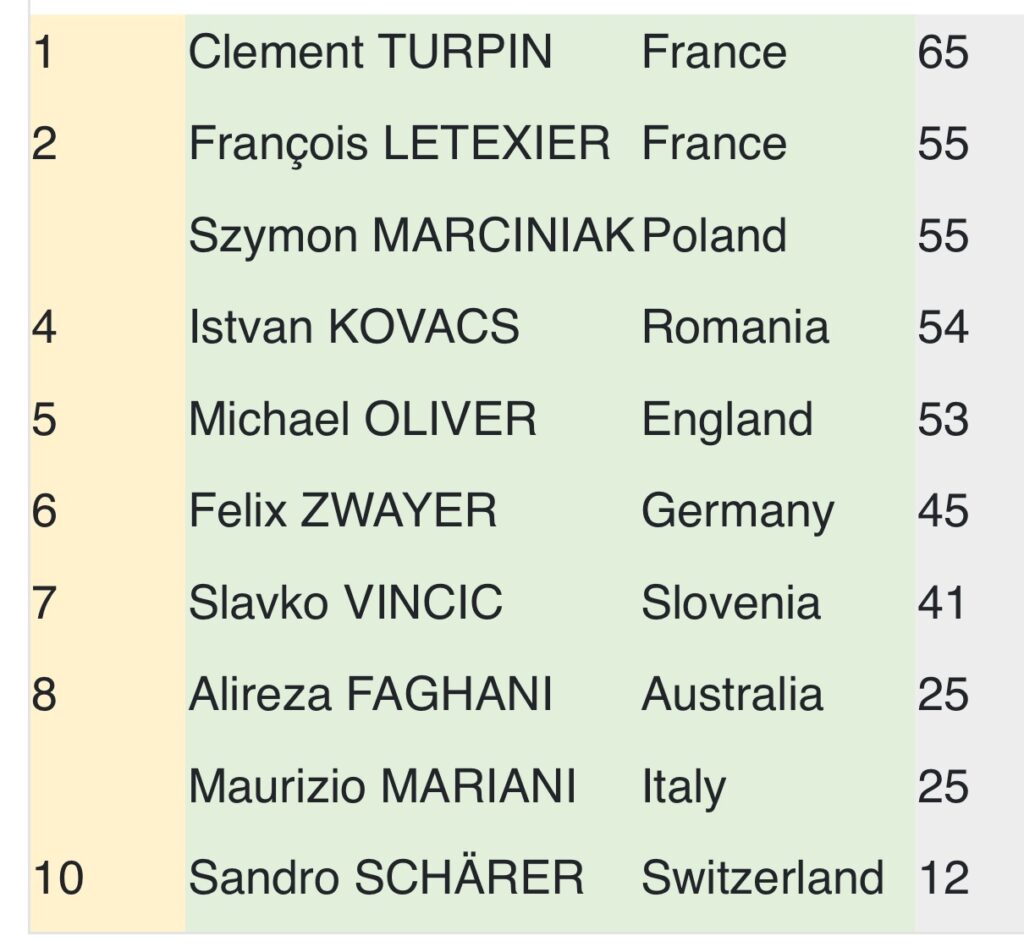Click the England country cell
The width and height of the screenshot is (1024, 947).
pos(727,420)
